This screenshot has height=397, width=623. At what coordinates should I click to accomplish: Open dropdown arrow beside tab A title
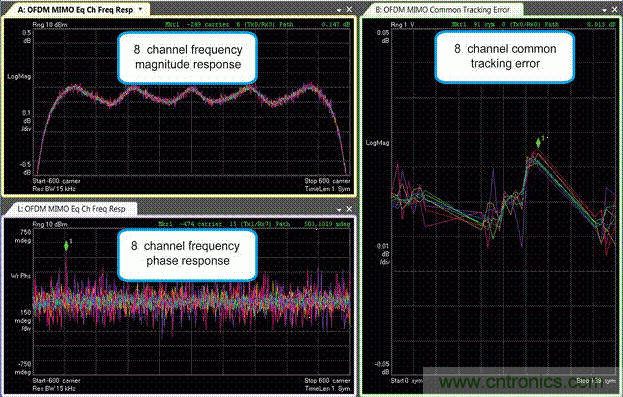pos(140,9)
